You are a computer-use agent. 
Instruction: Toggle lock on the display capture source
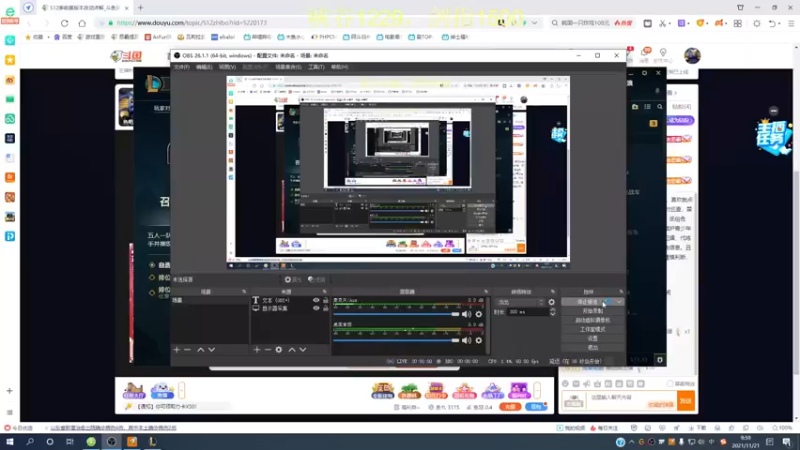(326, 308)
